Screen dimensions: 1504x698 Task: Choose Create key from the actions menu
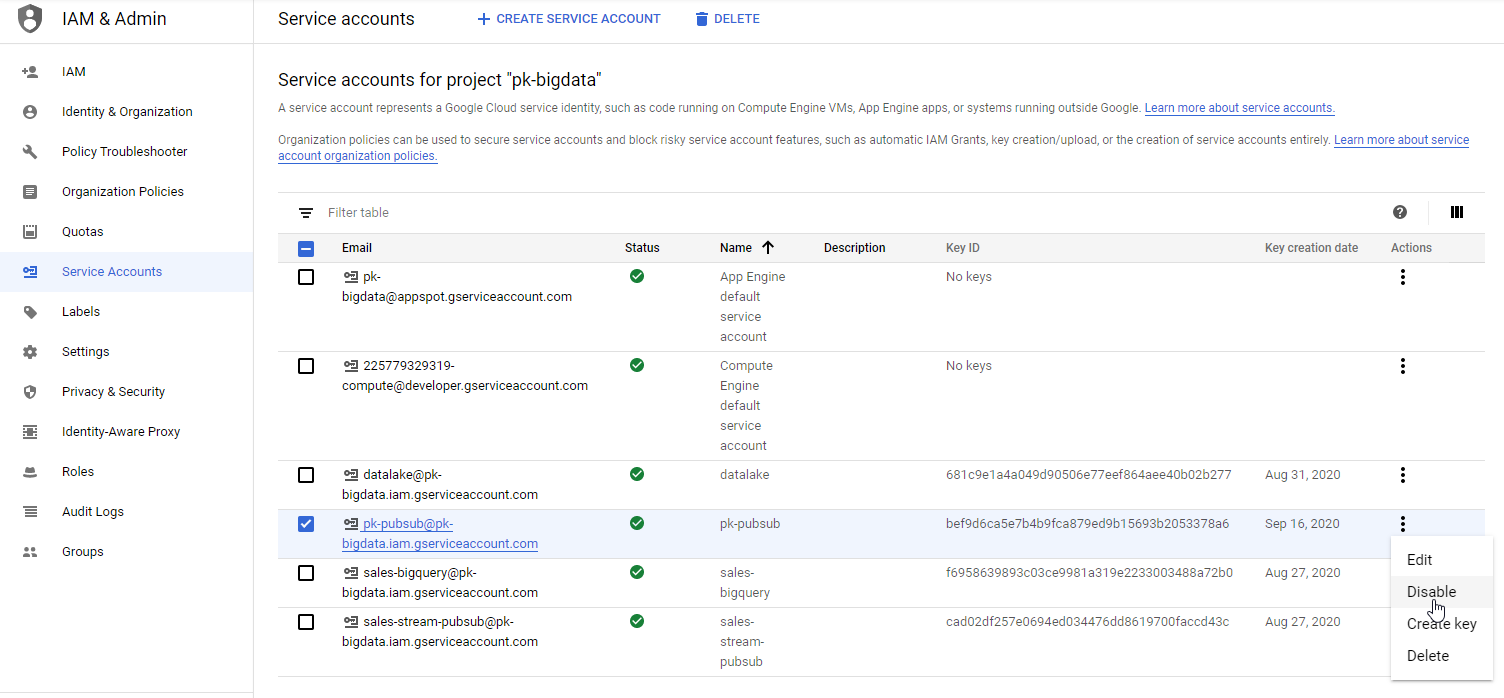[1441, 624]
